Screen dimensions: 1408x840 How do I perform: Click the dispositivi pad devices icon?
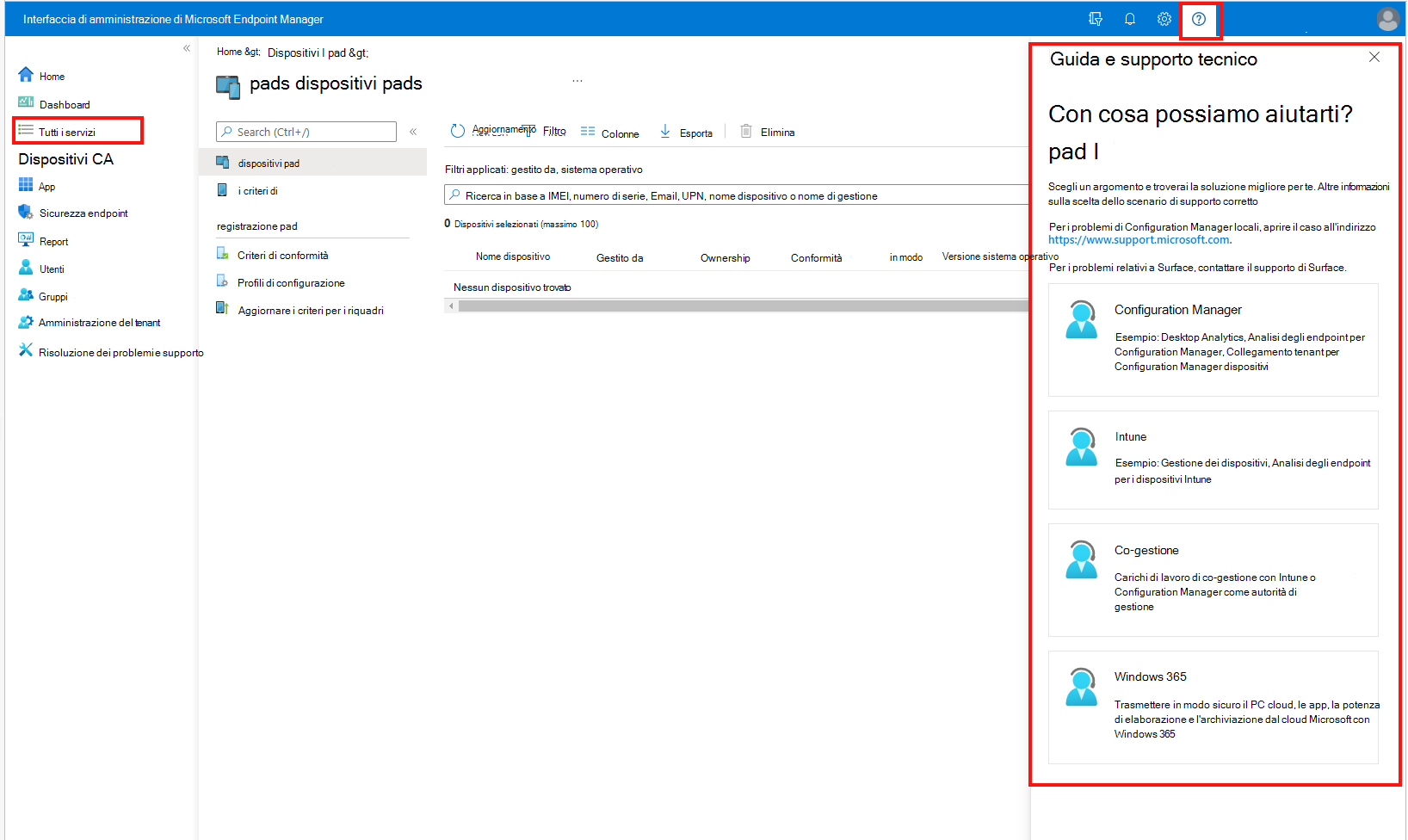pos(222,162)
